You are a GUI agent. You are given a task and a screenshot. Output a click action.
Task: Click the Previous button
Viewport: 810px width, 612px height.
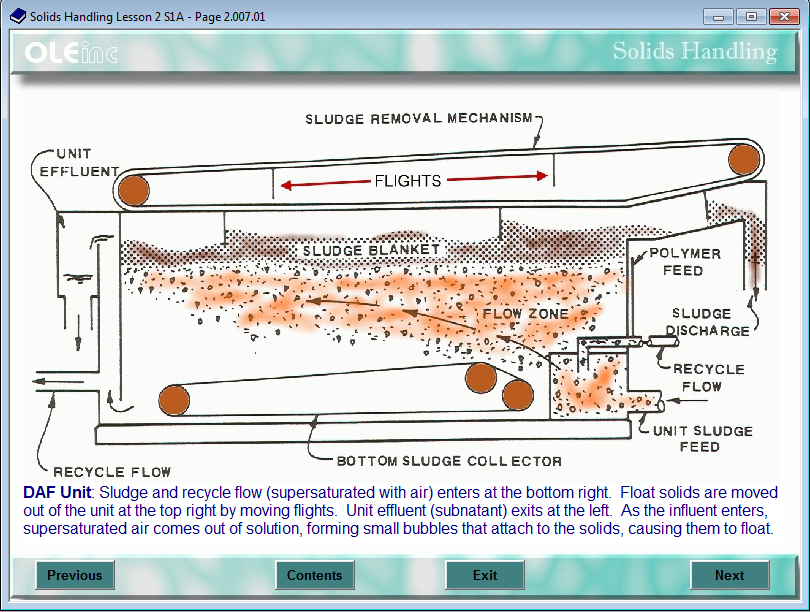pyautogui.click(x=75, y=575)
